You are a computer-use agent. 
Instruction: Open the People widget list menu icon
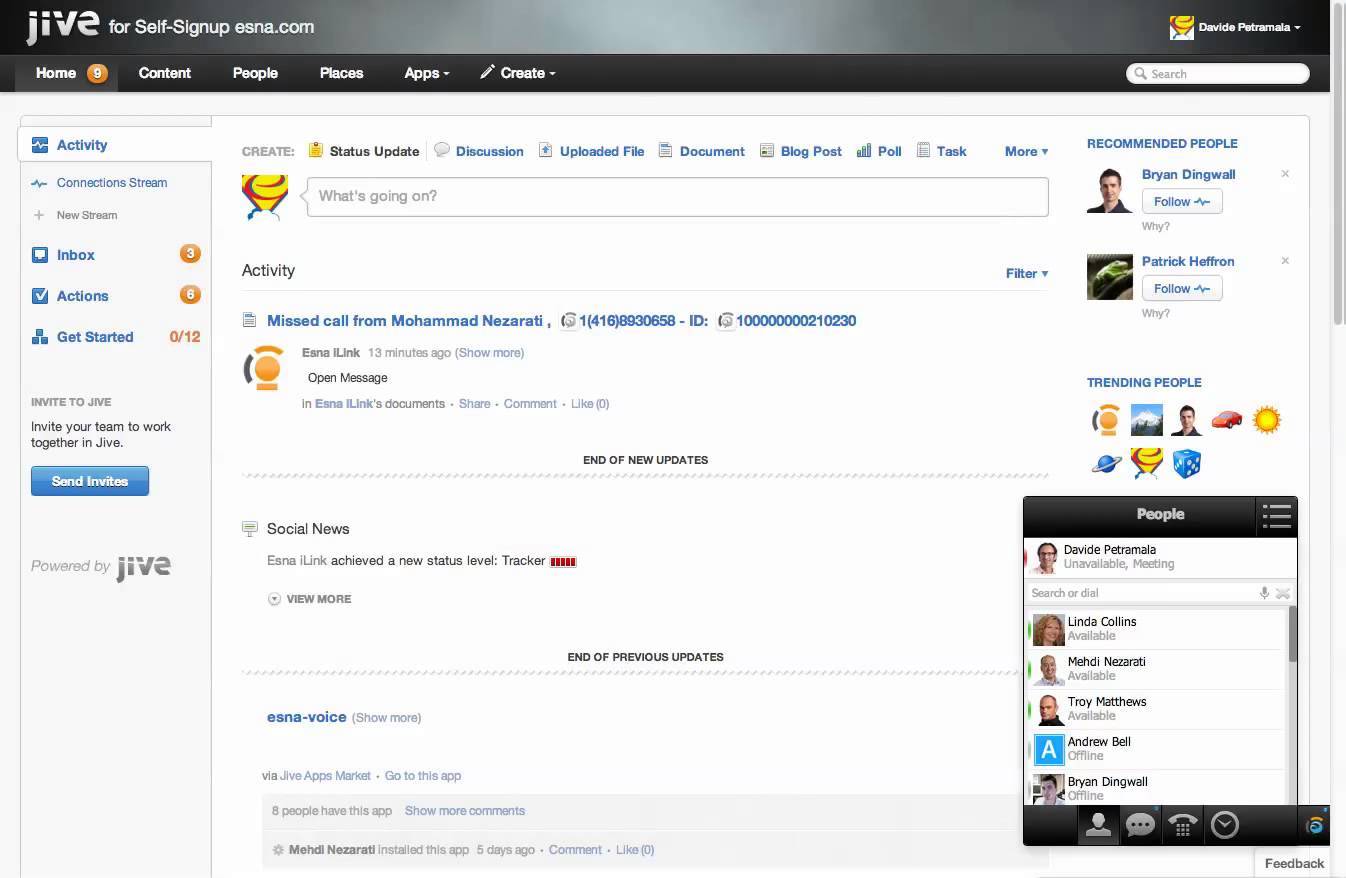[1277, 516]
